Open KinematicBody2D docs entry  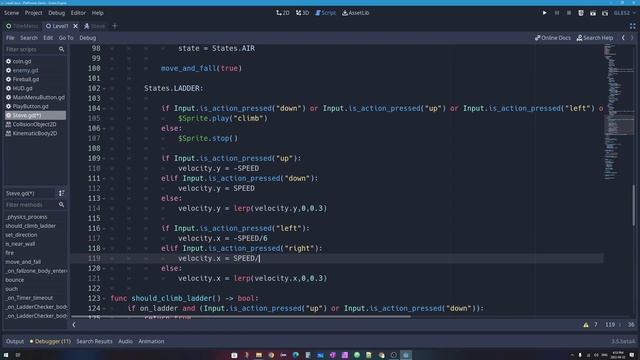[35, 133]
